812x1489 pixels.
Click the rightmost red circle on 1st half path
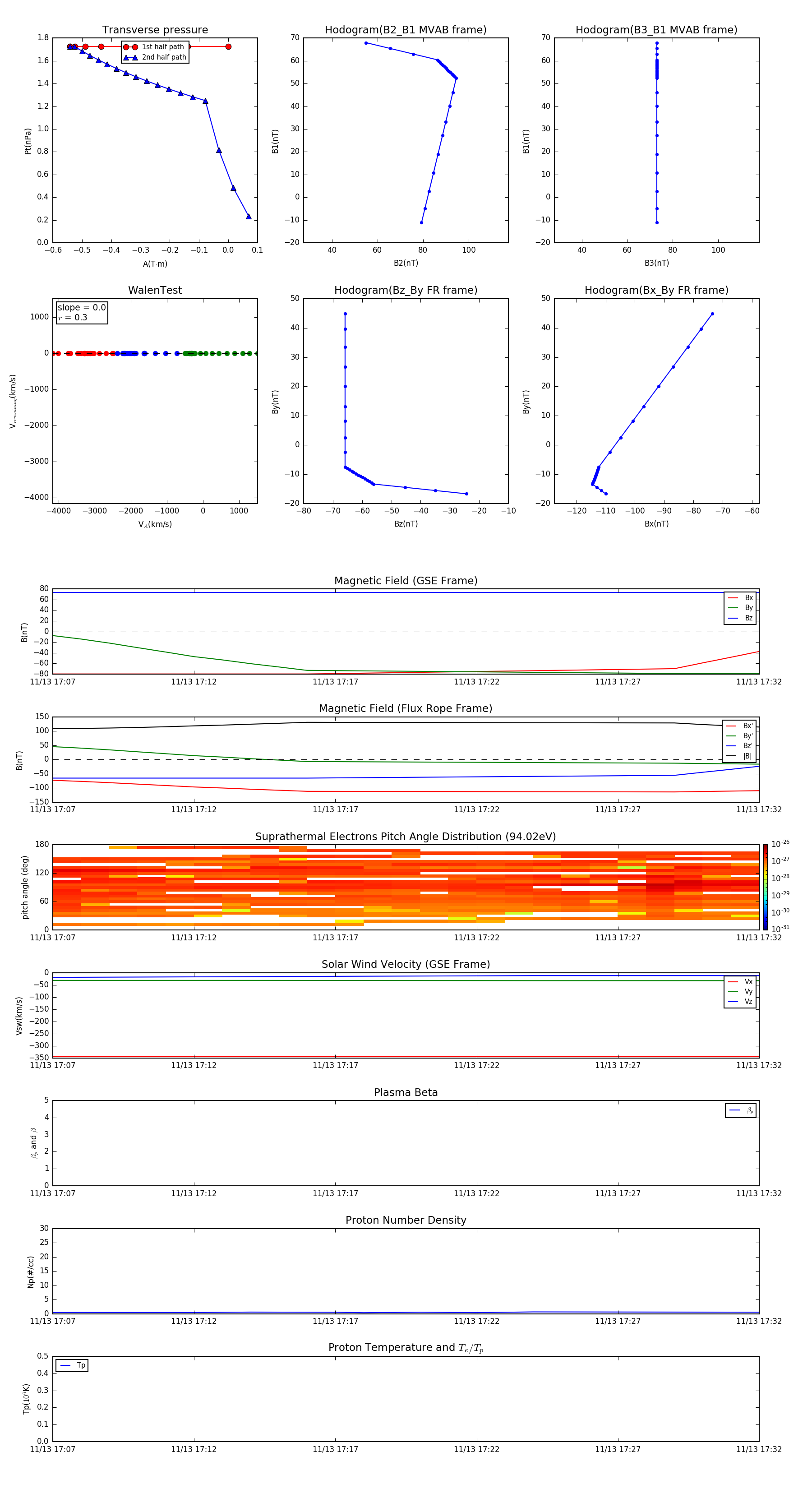point(228,47)
